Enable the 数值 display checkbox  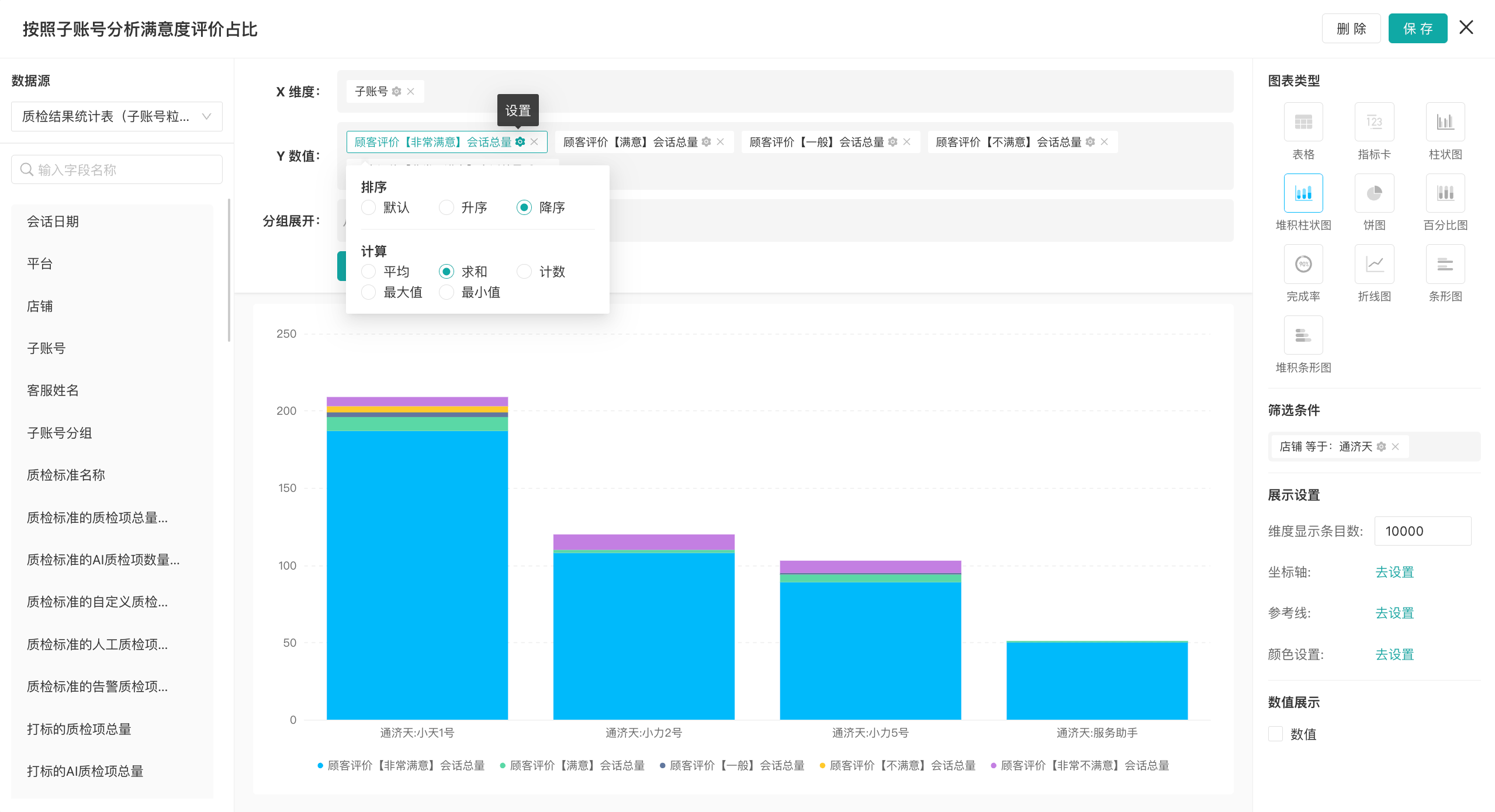pos(1275,734)
